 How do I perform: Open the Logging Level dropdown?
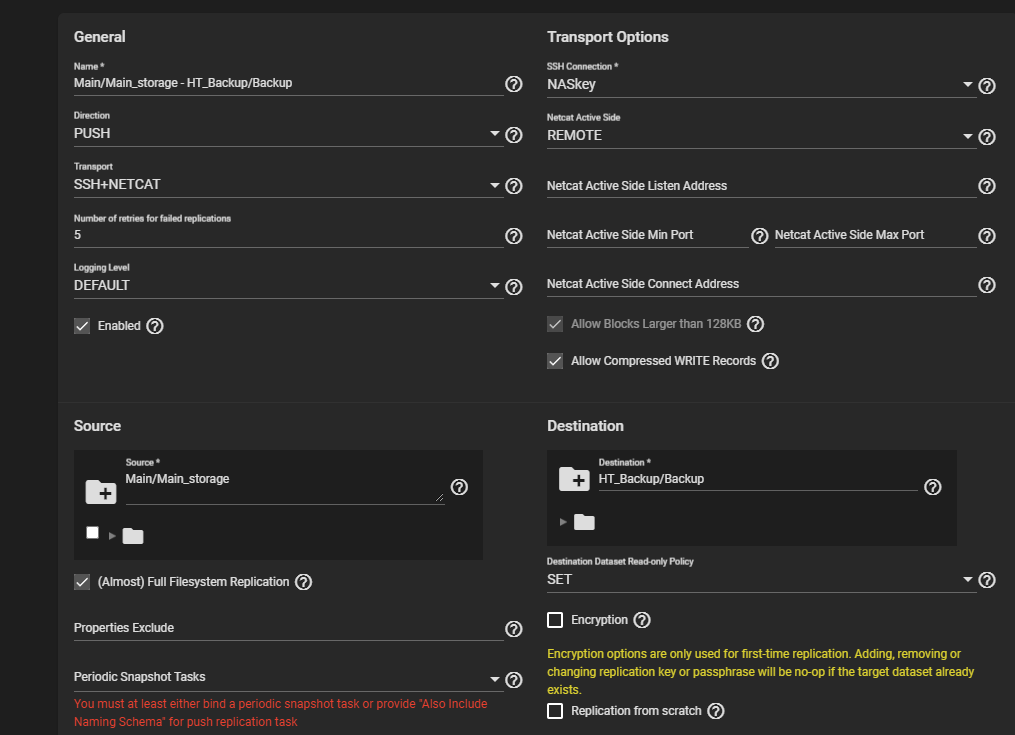coord(287,286)
